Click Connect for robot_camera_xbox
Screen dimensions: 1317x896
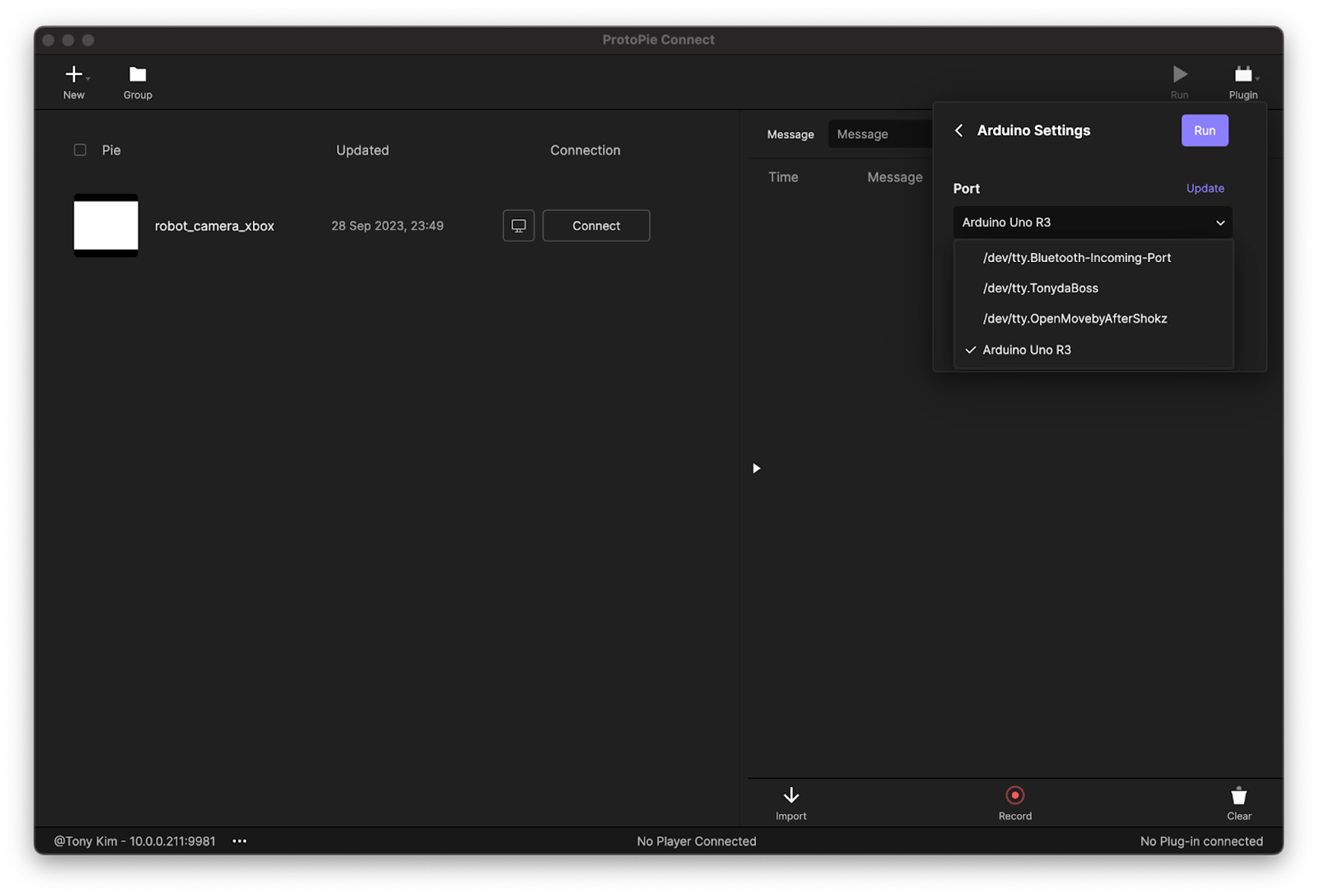(596, 226)
